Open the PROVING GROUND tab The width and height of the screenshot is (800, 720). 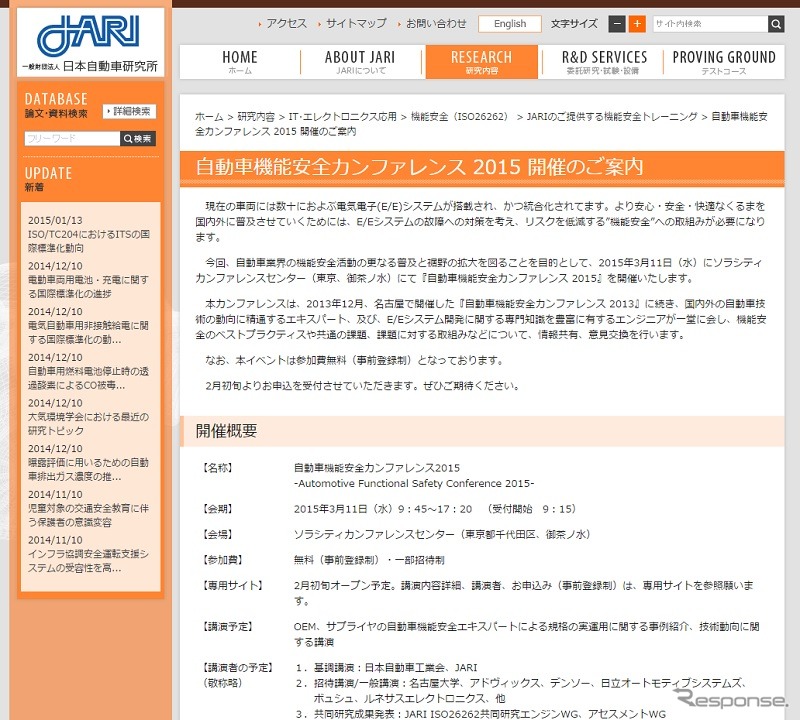click(x=723, y=62)
